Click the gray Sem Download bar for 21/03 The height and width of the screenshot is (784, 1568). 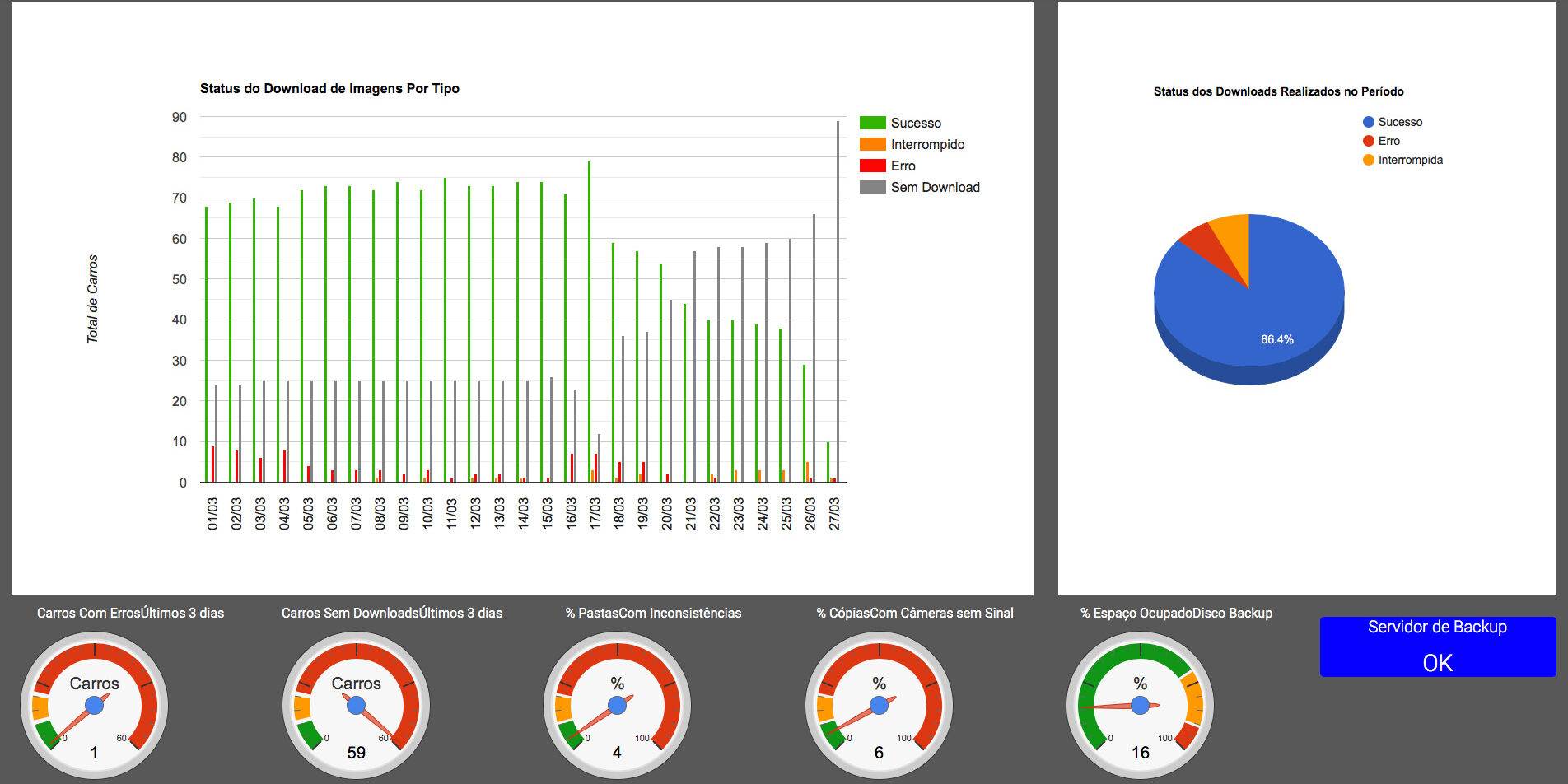tap(694, 366)
